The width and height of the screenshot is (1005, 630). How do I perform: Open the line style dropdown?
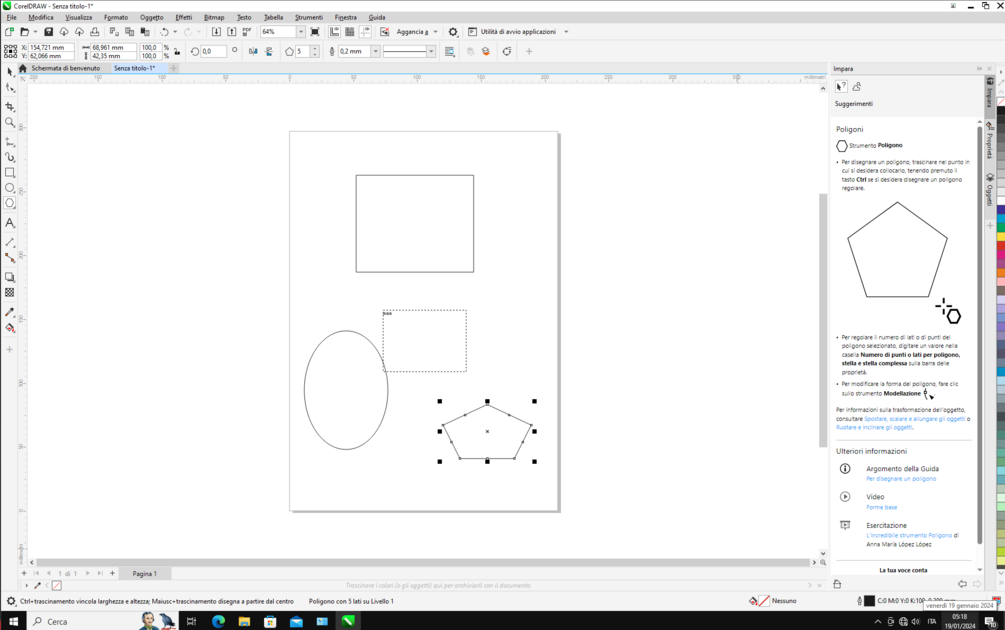pyautogui.click(x=431, y=51)
